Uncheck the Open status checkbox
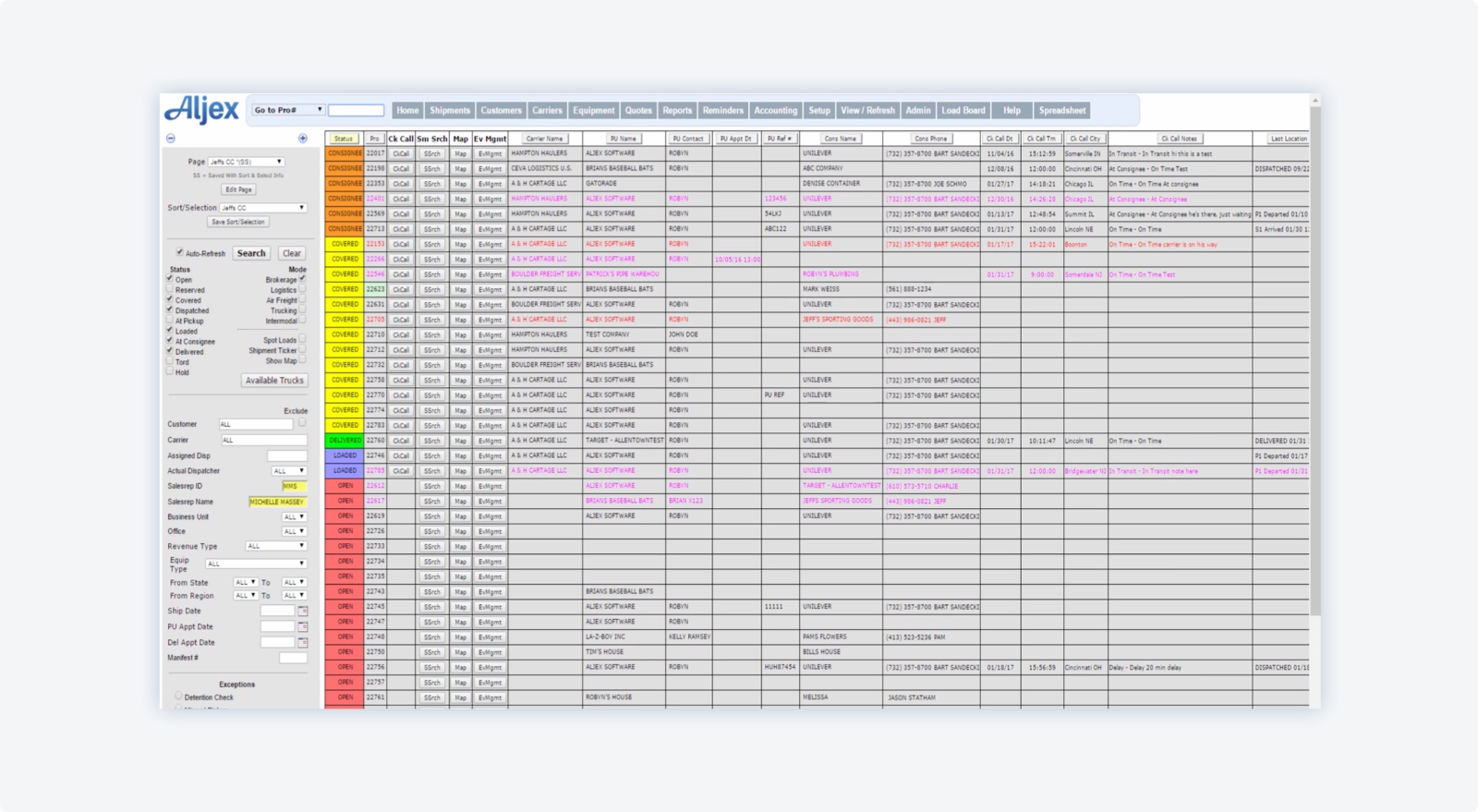Image resolution: width=1478 pixels, height=812 pixels. pyautogui.click(x=170, y=278)
